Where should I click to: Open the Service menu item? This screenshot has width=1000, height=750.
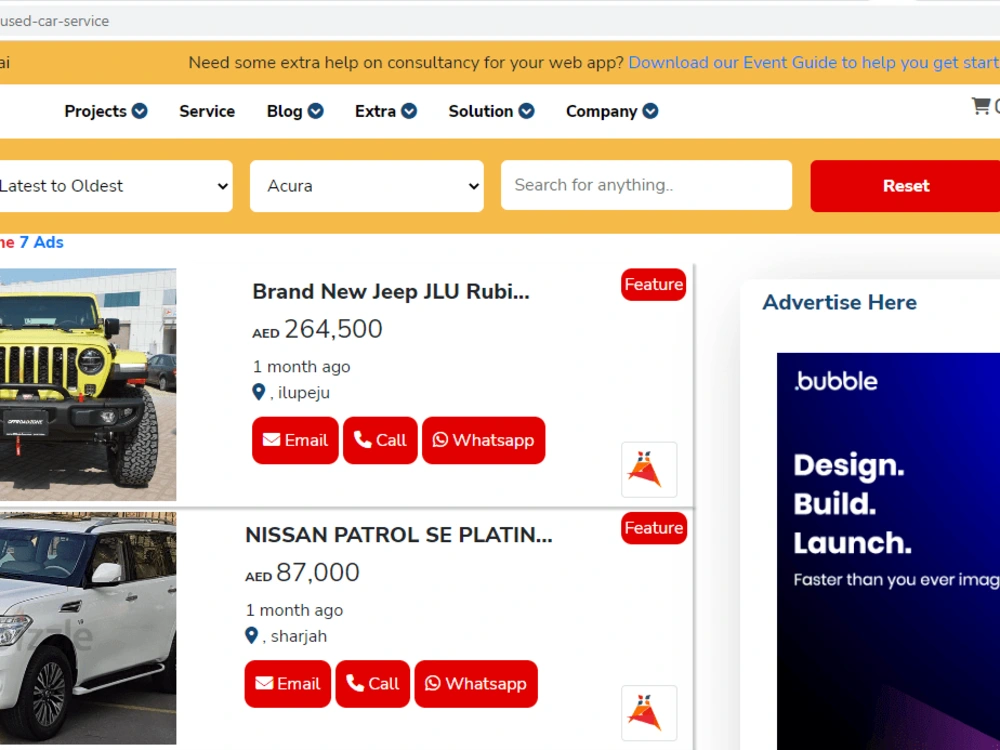click(207, 111)
